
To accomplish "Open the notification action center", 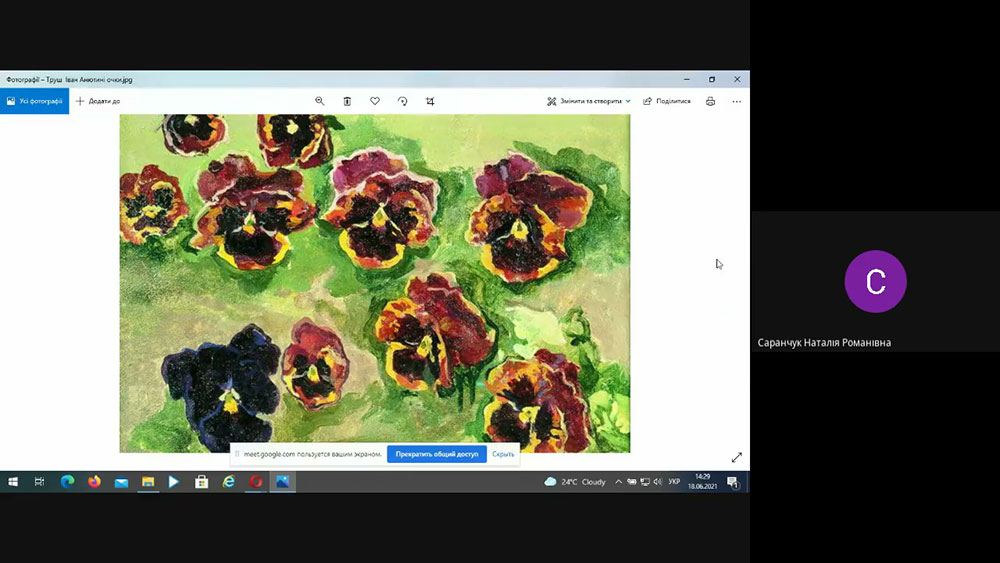I will 733,481.
